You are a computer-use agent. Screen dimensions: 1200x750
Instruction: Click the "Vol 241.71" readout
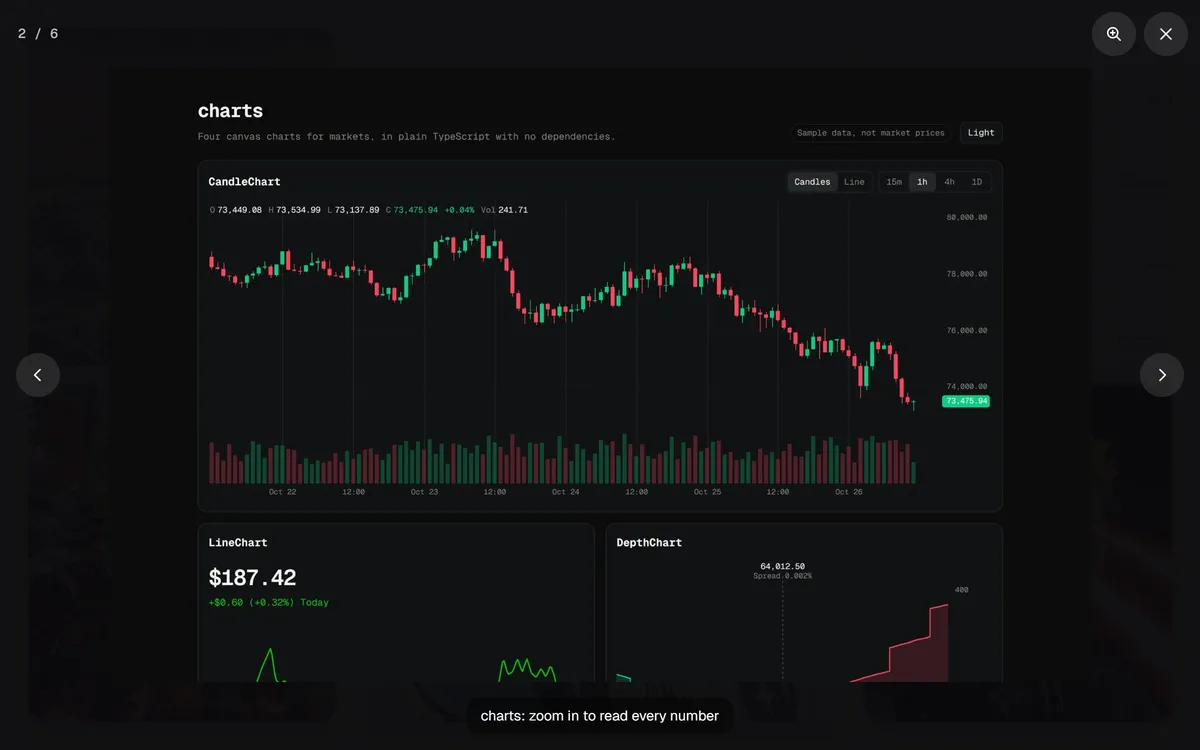504,210
